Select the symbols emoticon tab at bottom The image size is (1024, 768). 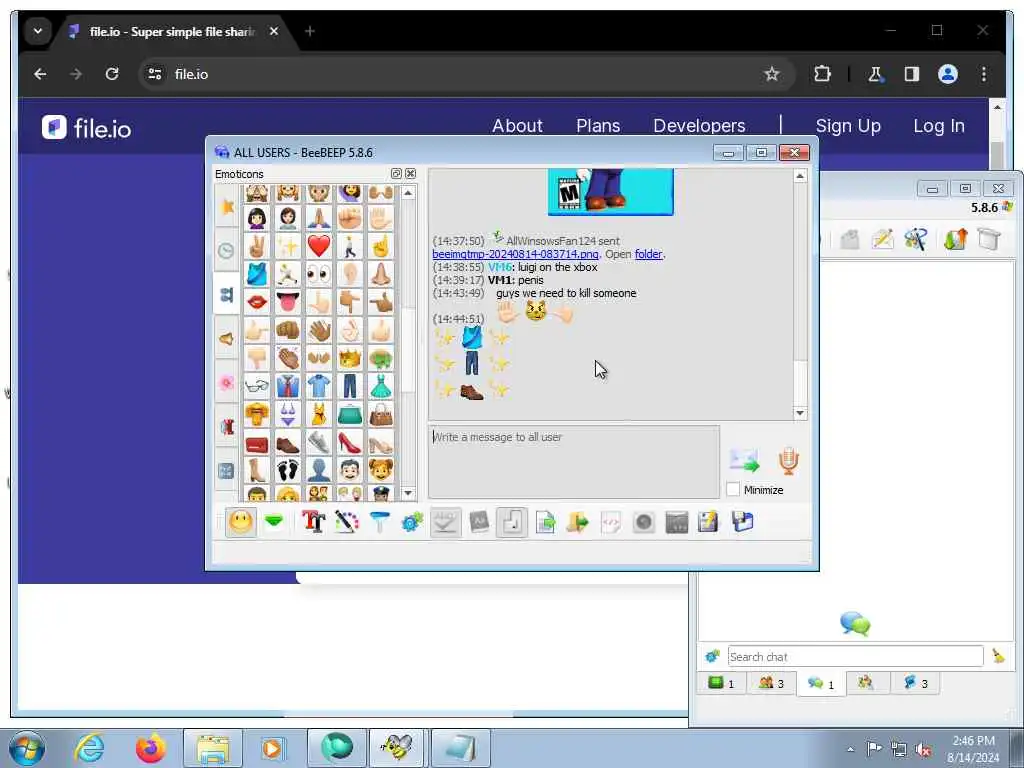point(227,471)
